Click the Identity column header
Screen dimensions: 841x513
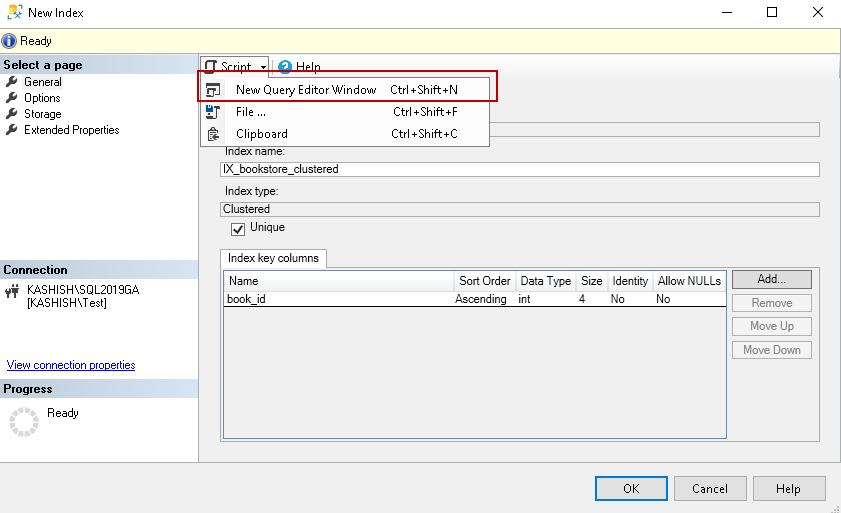630,281
